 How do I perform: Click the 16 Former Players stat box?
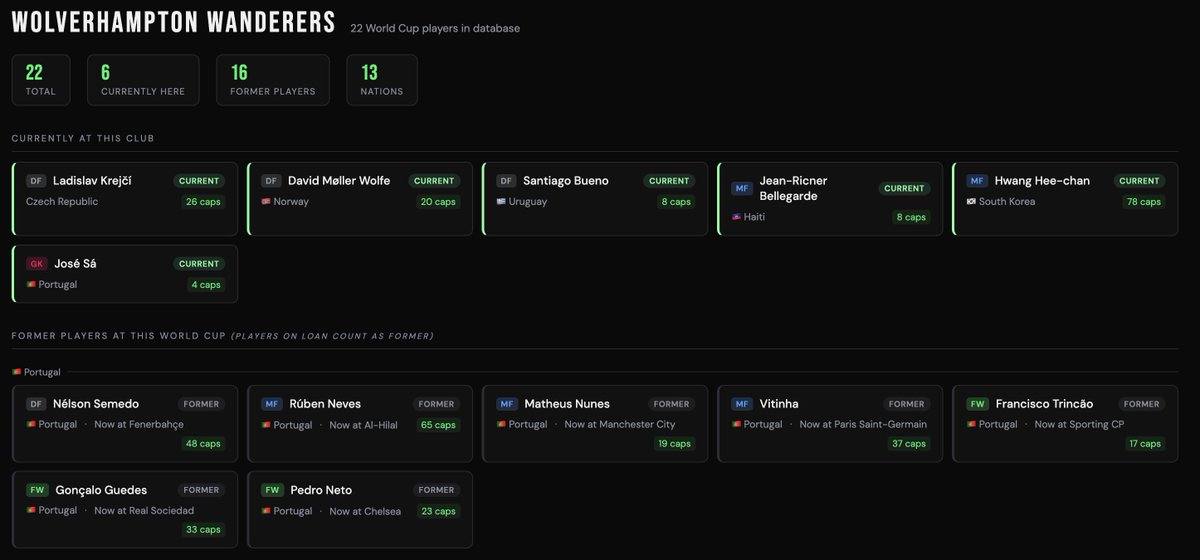click(x=273, y=80)
